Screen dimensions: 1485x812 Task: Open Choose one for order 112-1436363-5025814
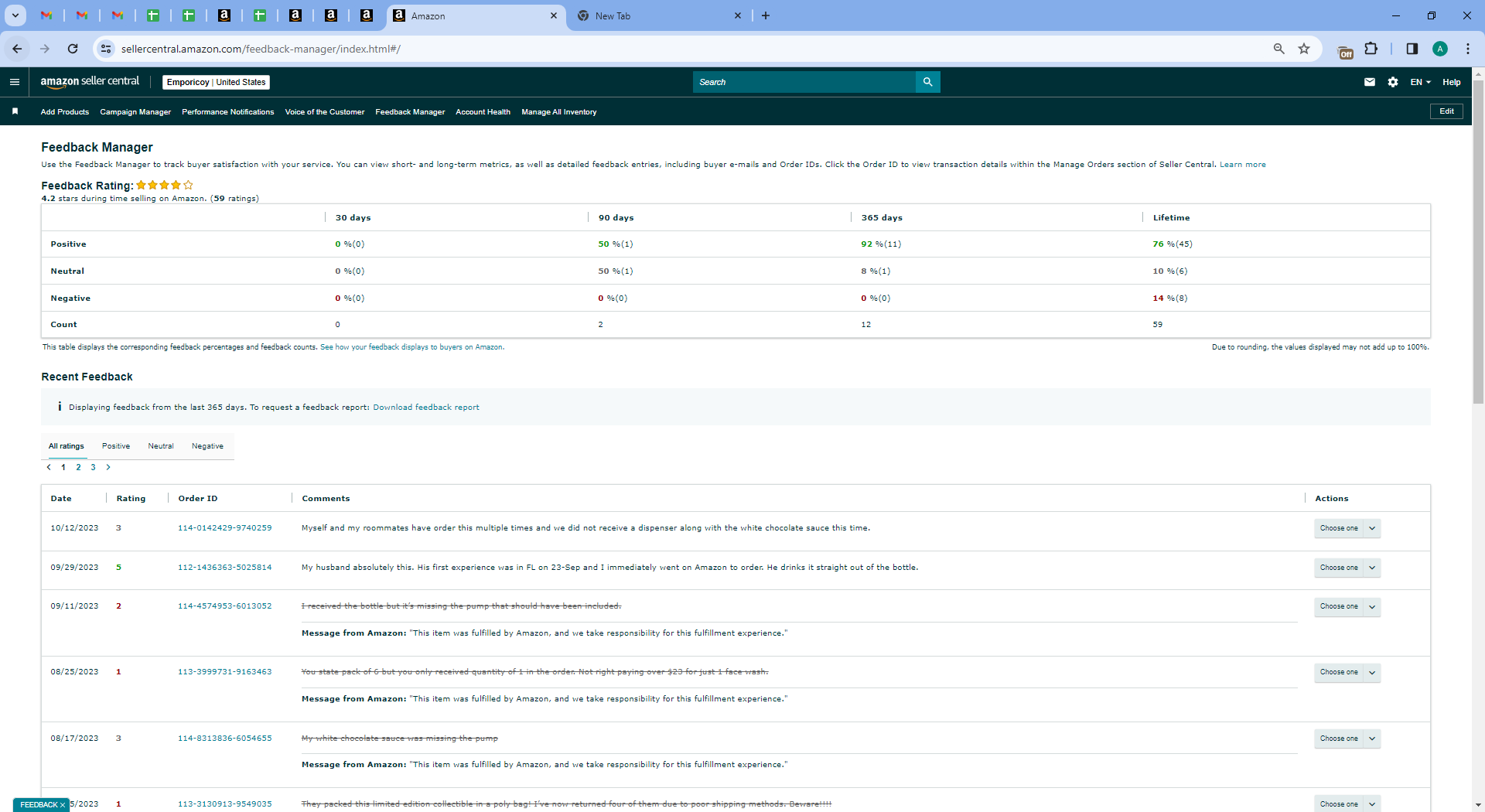point(1347,568)
